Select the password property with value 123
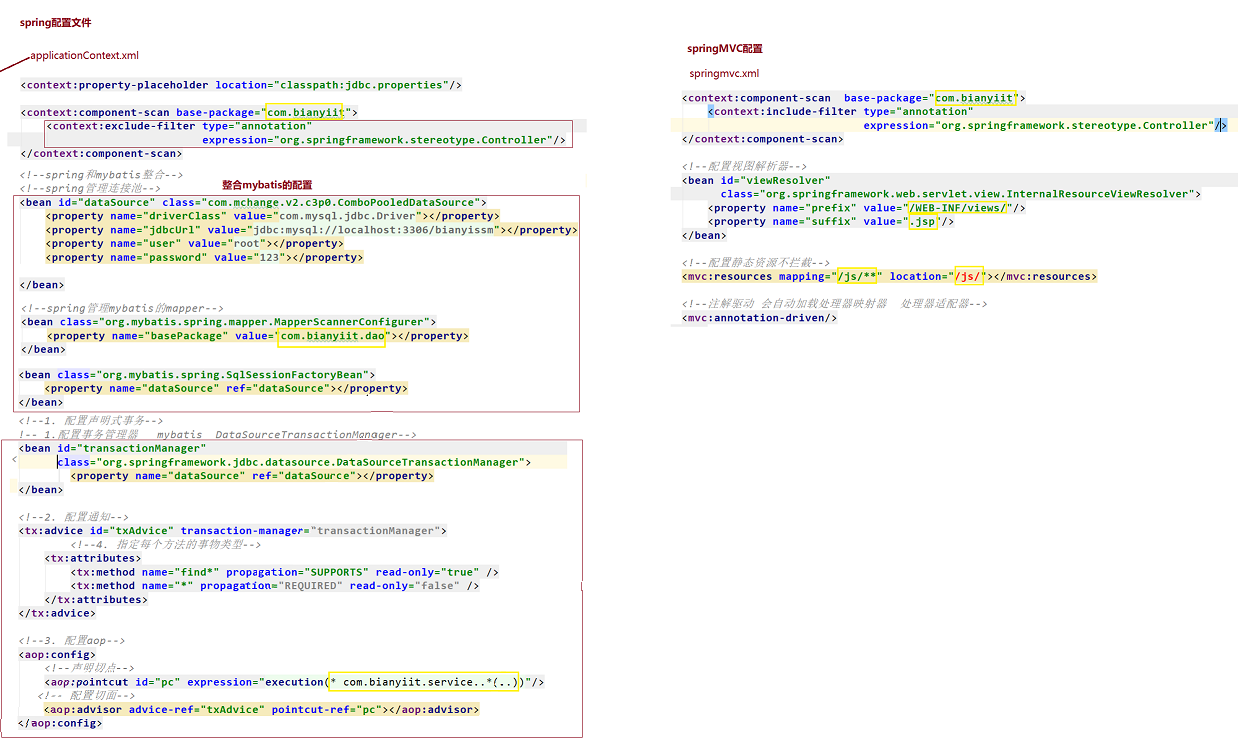Image resolution: width=1238 pixels, height=745 pixels. [204, 258]
